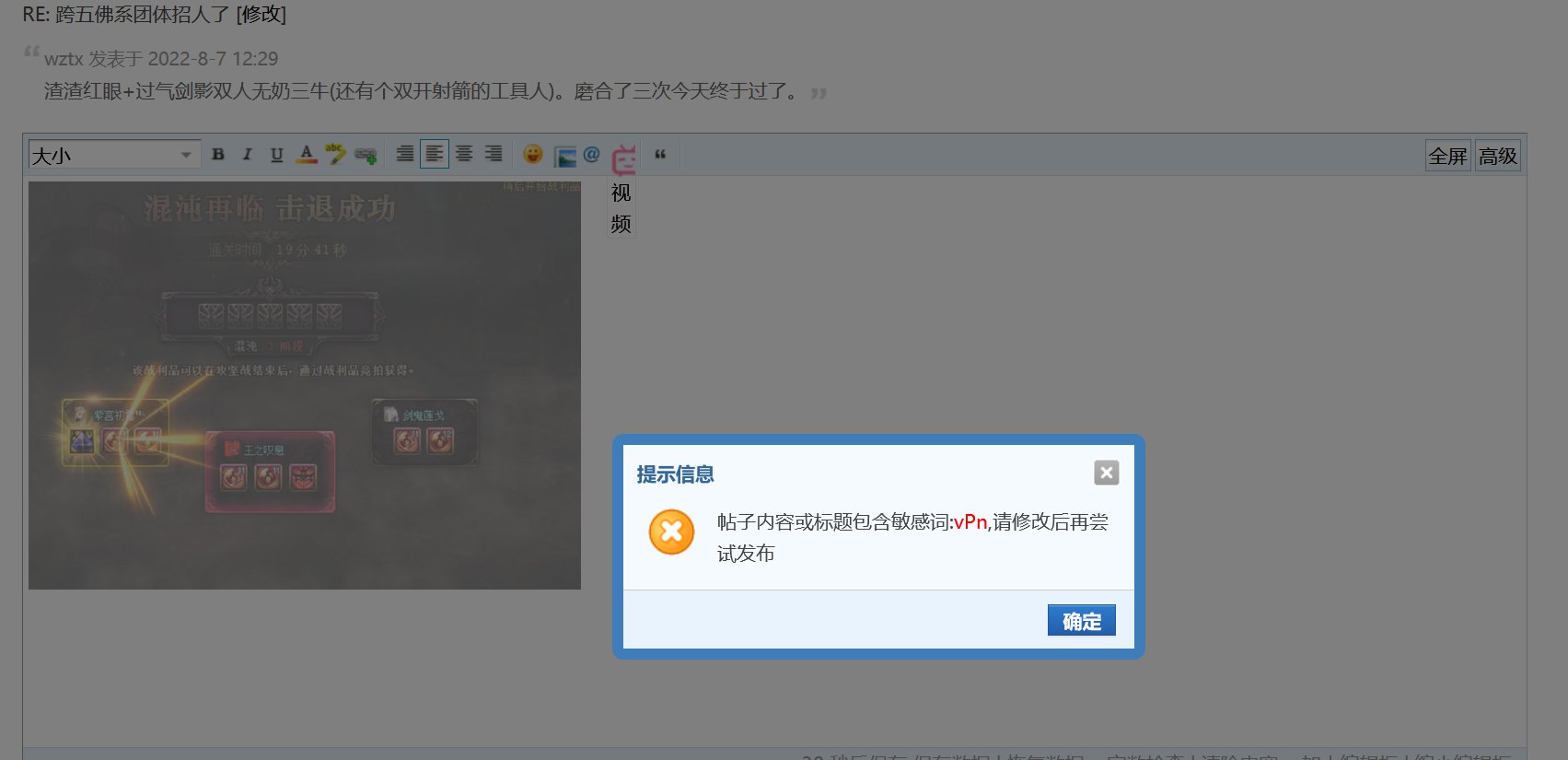Viewport: 1568px width, 760px height.
Task: Click the abc highlighter icon
Action: click(336, 154)
